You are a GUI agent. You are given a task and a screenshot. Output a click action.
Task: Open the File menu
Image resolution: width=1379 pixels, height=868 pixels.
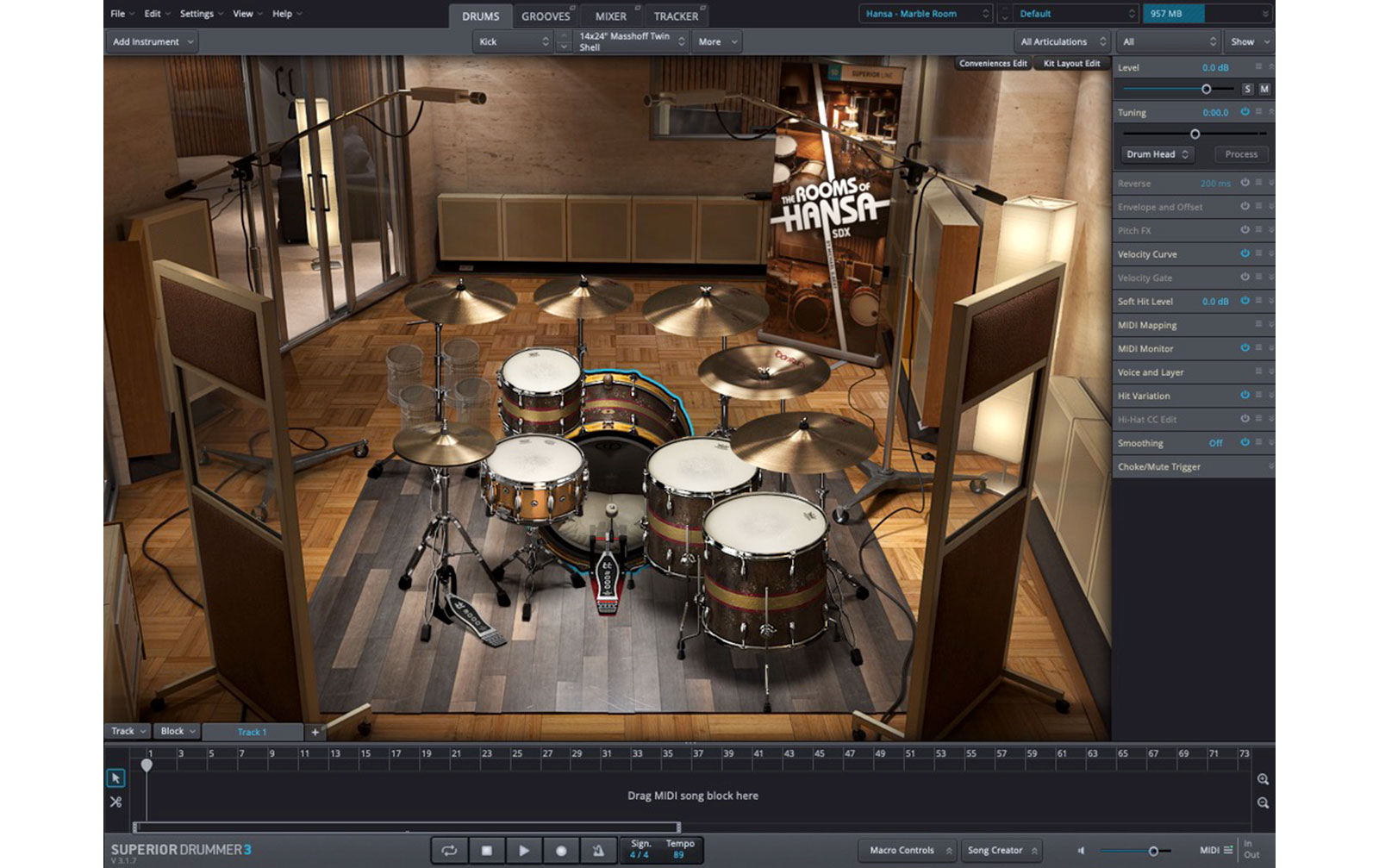(122, 14)
